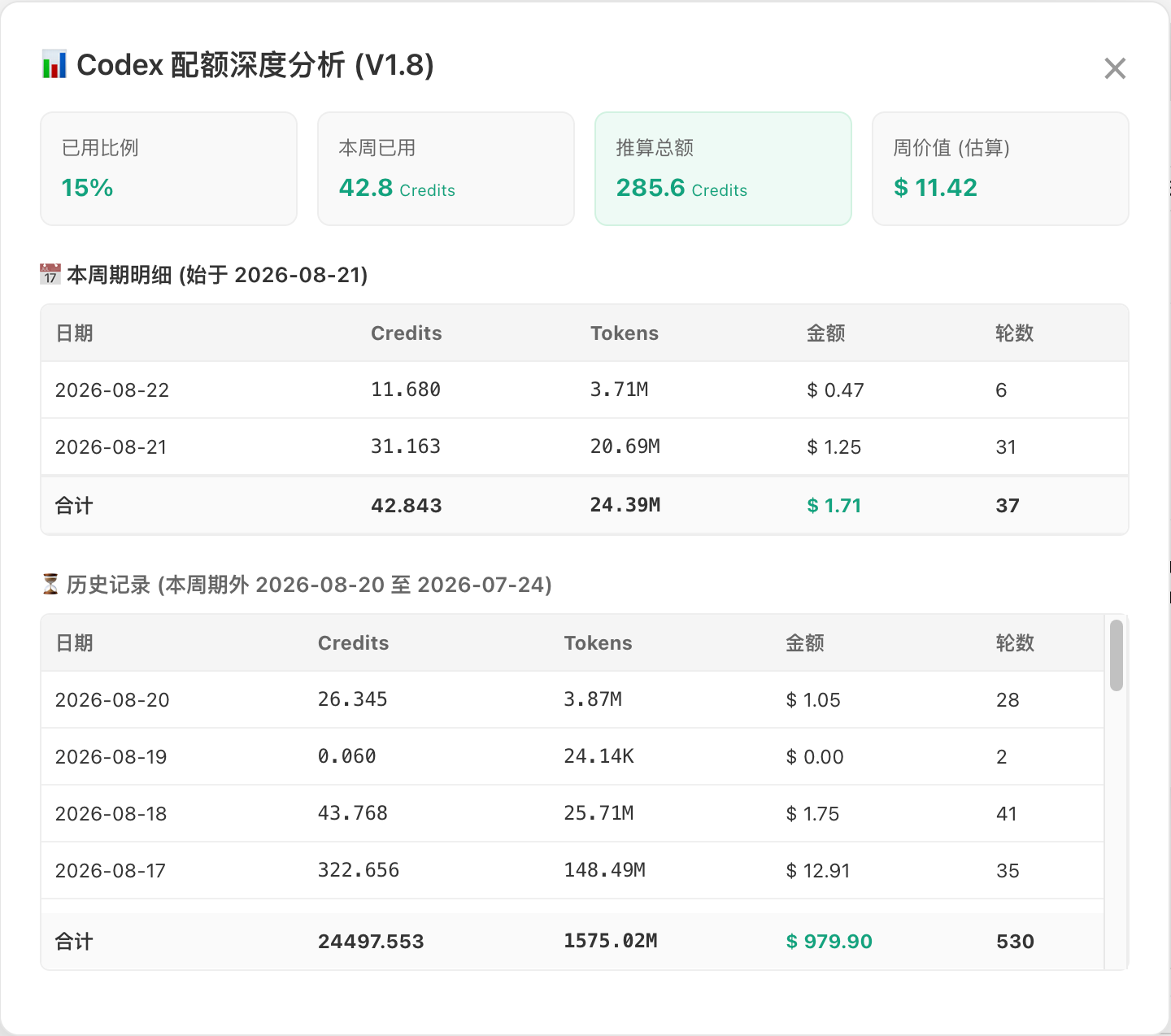Viewport: 1171px width, 1036px height.
Task: Click the history table scrollbar thumb
Action: click(x=1117, y=655)
